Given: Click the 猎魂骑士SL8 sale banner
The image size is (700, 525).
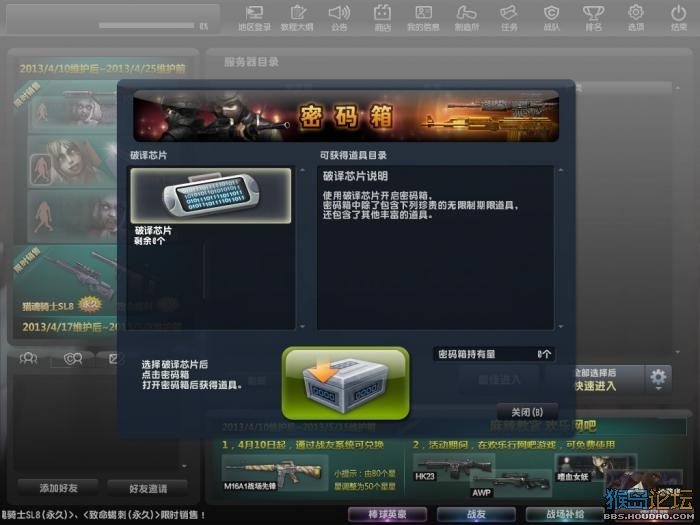Looking at the screenshot, I should pos(65,281).
